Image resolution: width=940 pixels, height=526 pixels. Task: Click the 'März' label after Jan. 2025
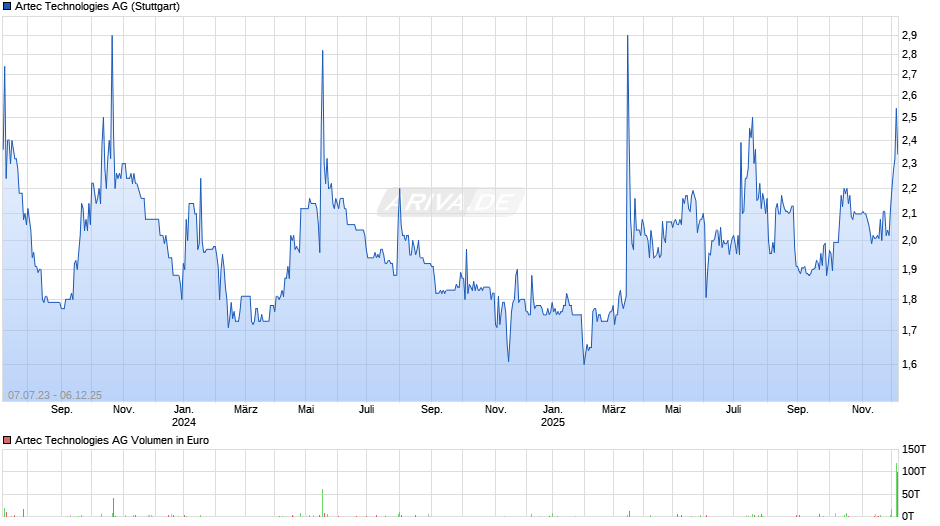click(614, 410)
